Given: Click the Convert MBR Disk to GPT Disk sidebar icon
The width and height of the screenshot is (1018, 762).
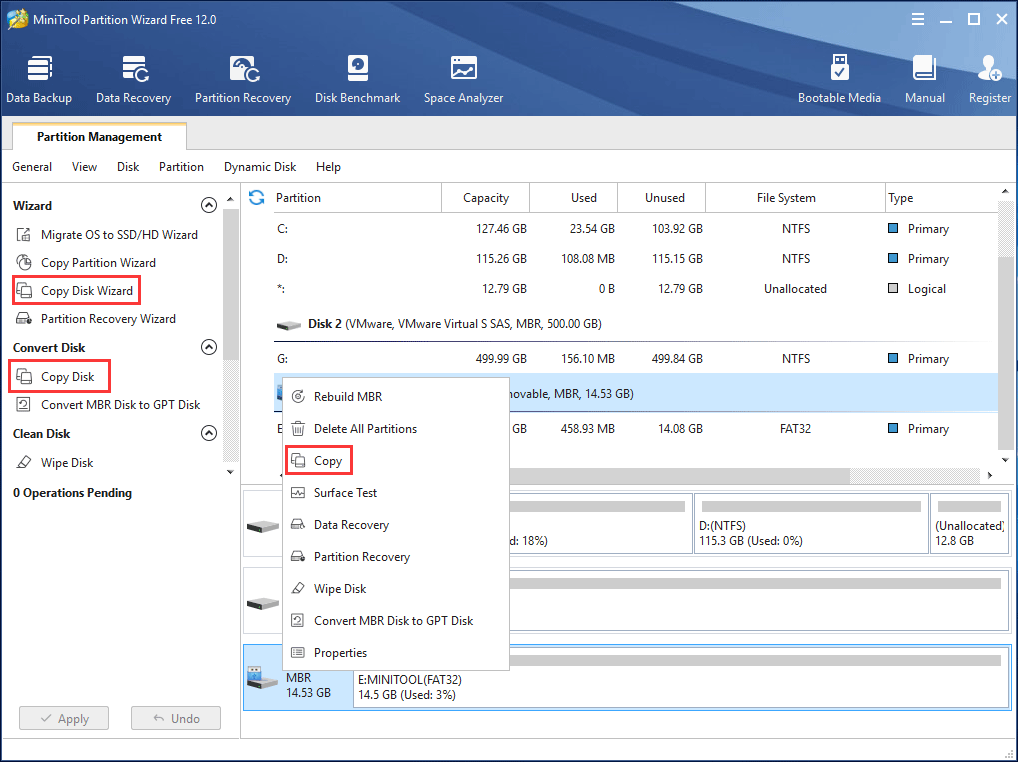Looking at the screenshot, I should coord(24,404).
